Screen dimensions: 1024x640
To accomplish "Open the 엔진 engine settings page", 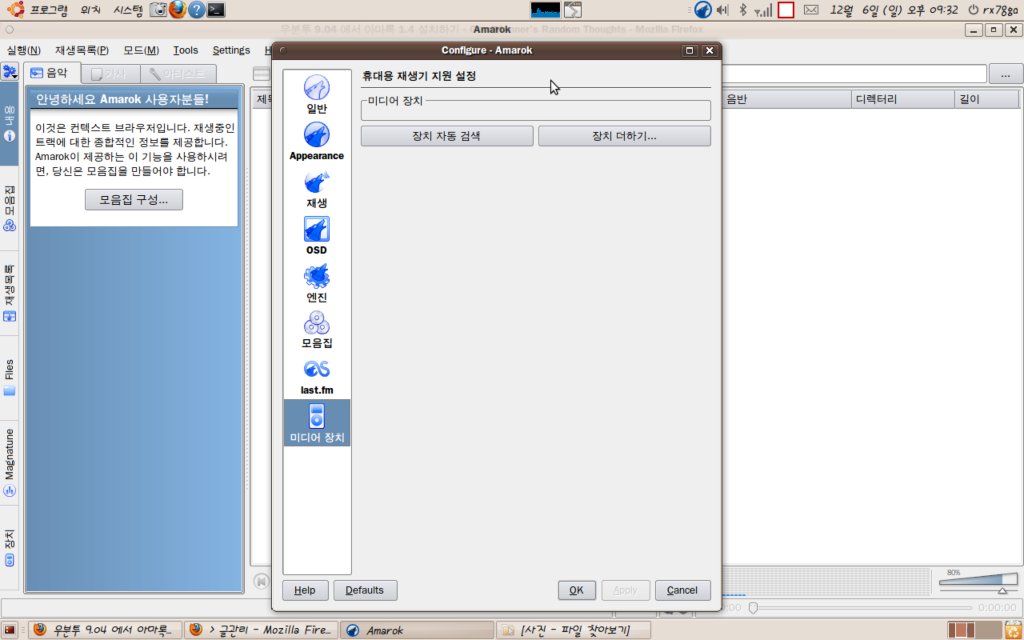I will click(x=317, y=283).
